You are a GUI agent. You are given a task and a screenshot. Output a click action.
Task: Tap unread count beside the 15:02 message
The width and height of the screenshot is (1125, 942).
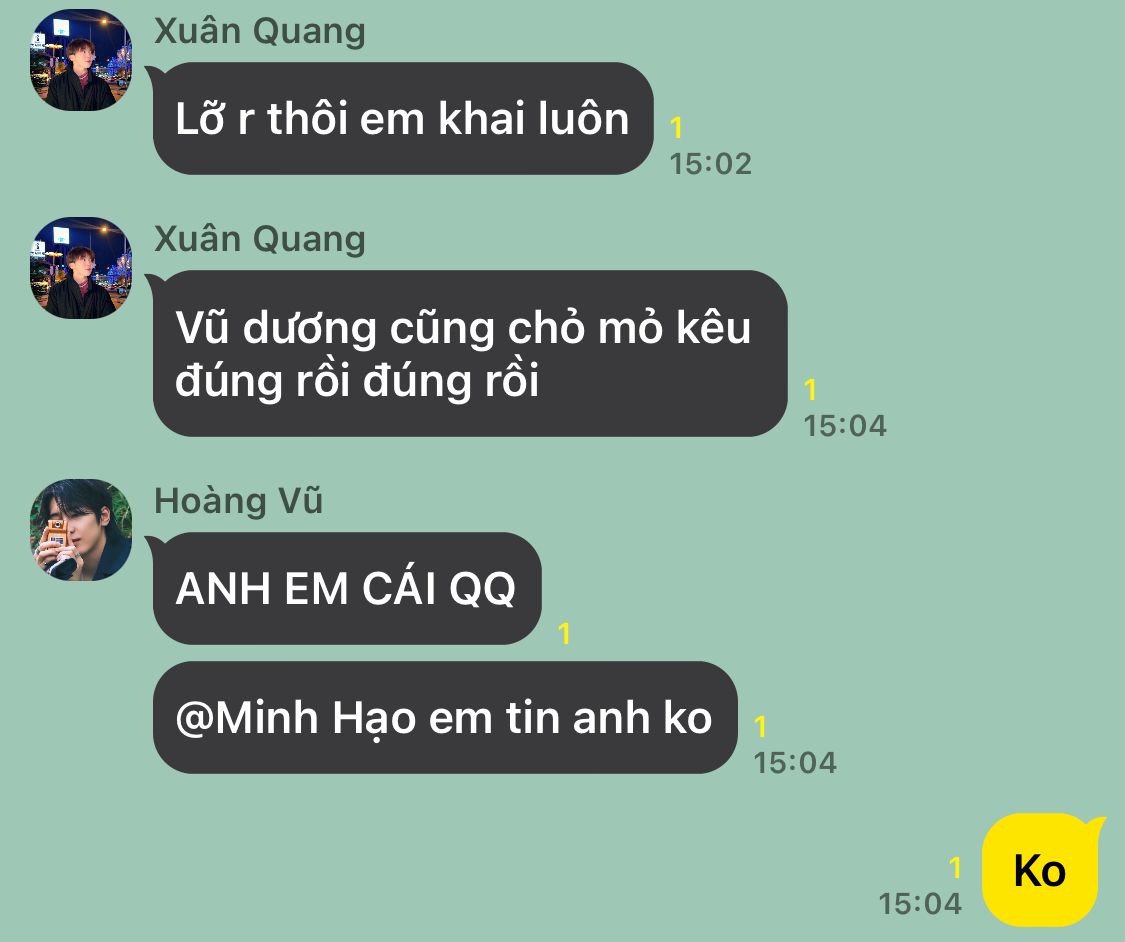676,128
